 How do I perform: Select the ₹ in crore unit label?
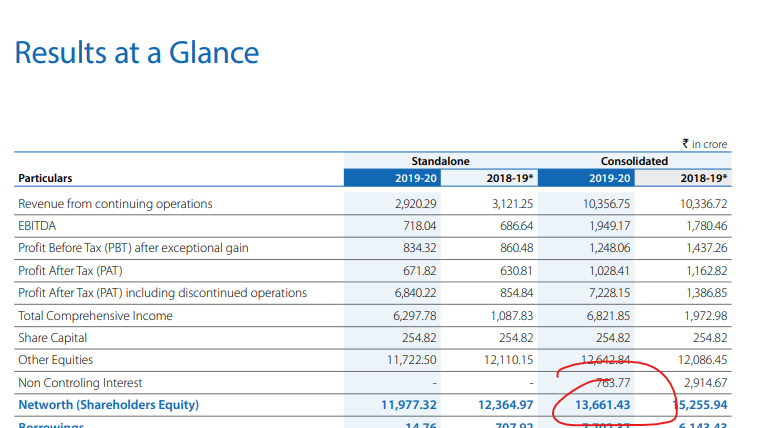click(x=704, y=144)
